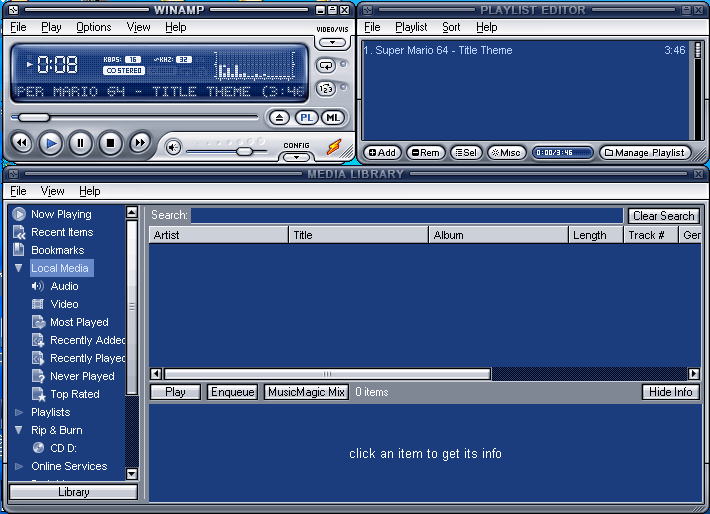Open the Video/Vis dropdown

click(332, 43)
